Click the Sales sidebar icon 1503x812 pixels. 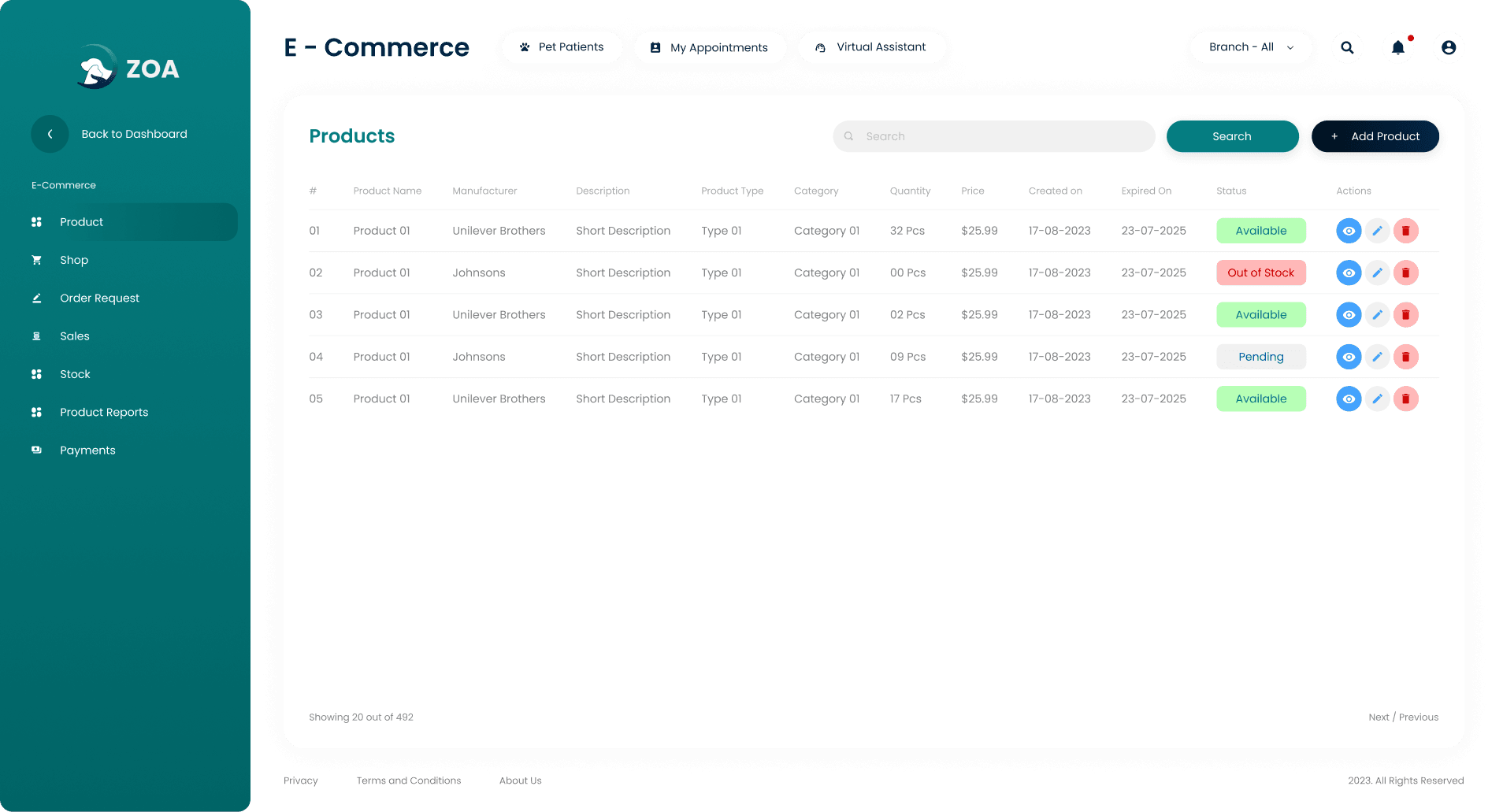coord(36,336)
